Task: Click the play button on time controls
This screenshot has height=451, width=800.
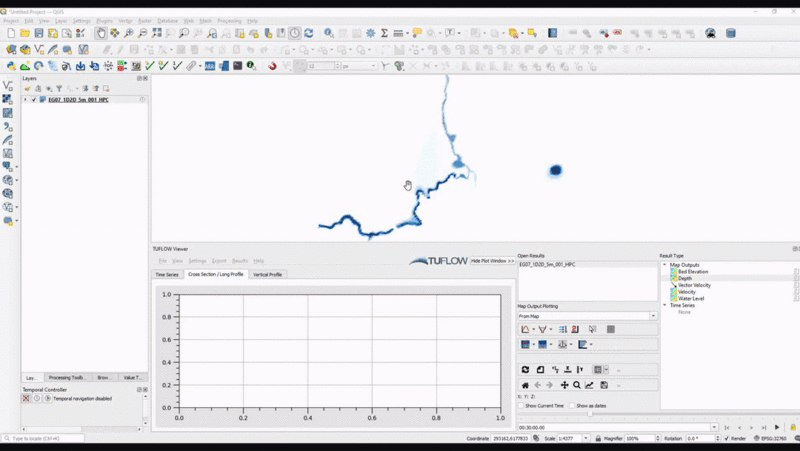Action: pyautogui.click(x=777, y=427)
